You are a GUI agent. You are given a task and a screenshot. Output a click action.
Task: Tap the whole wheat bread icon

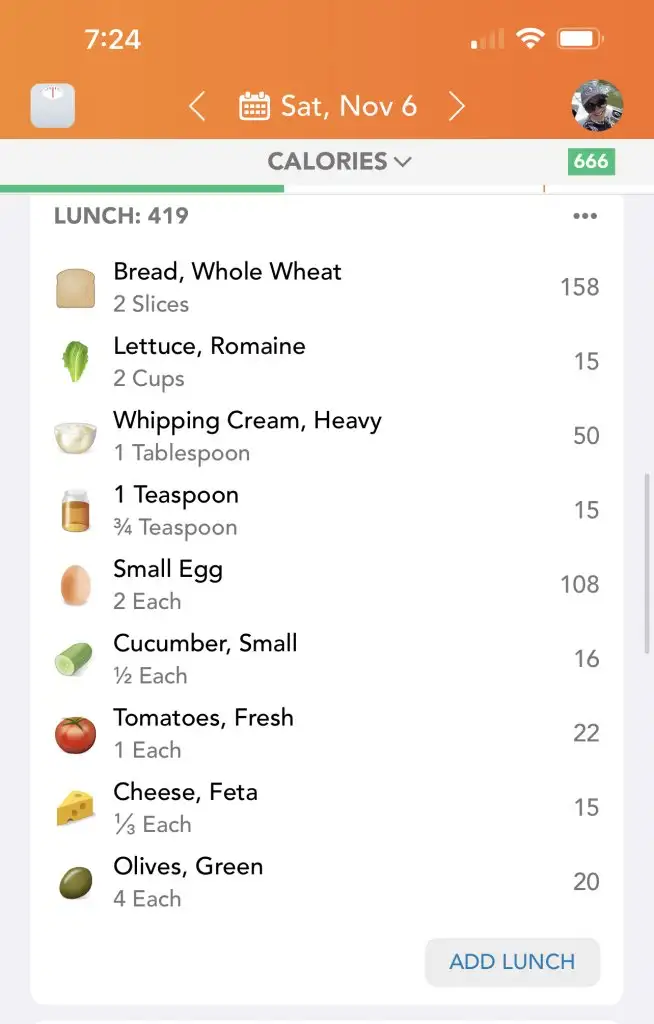coord(75,288)
